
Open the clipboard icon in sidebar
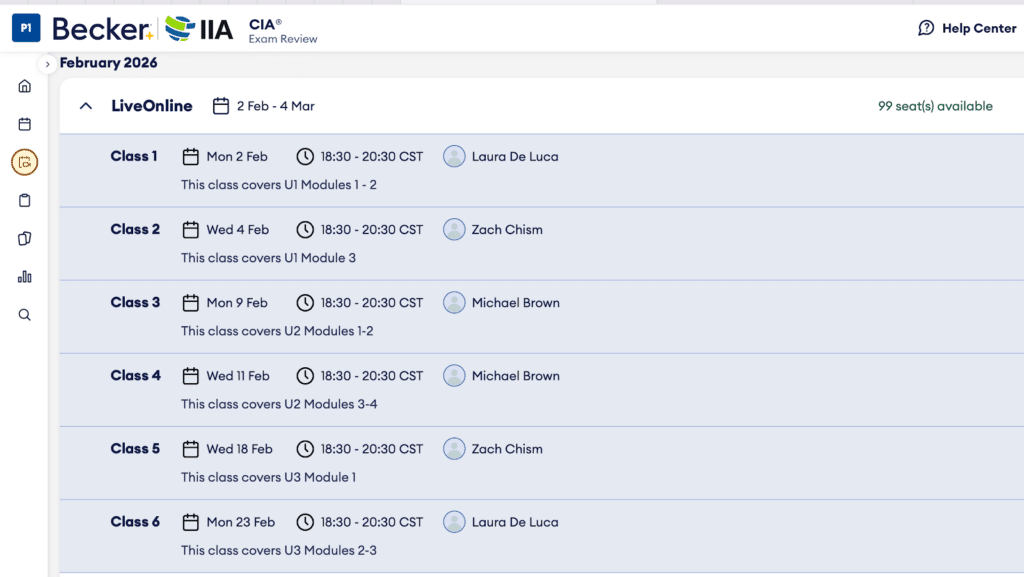(25, 200)
